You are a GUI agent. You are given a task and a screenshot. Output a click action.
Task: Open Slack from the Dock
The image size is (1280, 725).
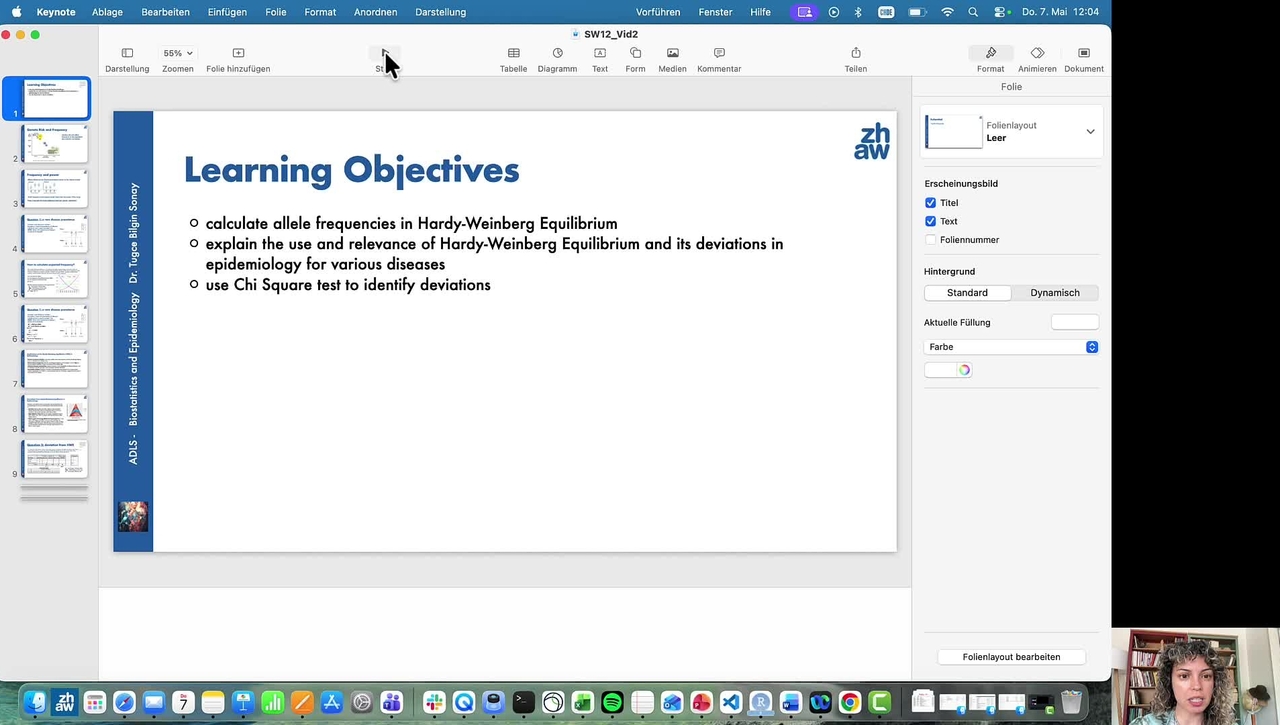pos(434,703)
